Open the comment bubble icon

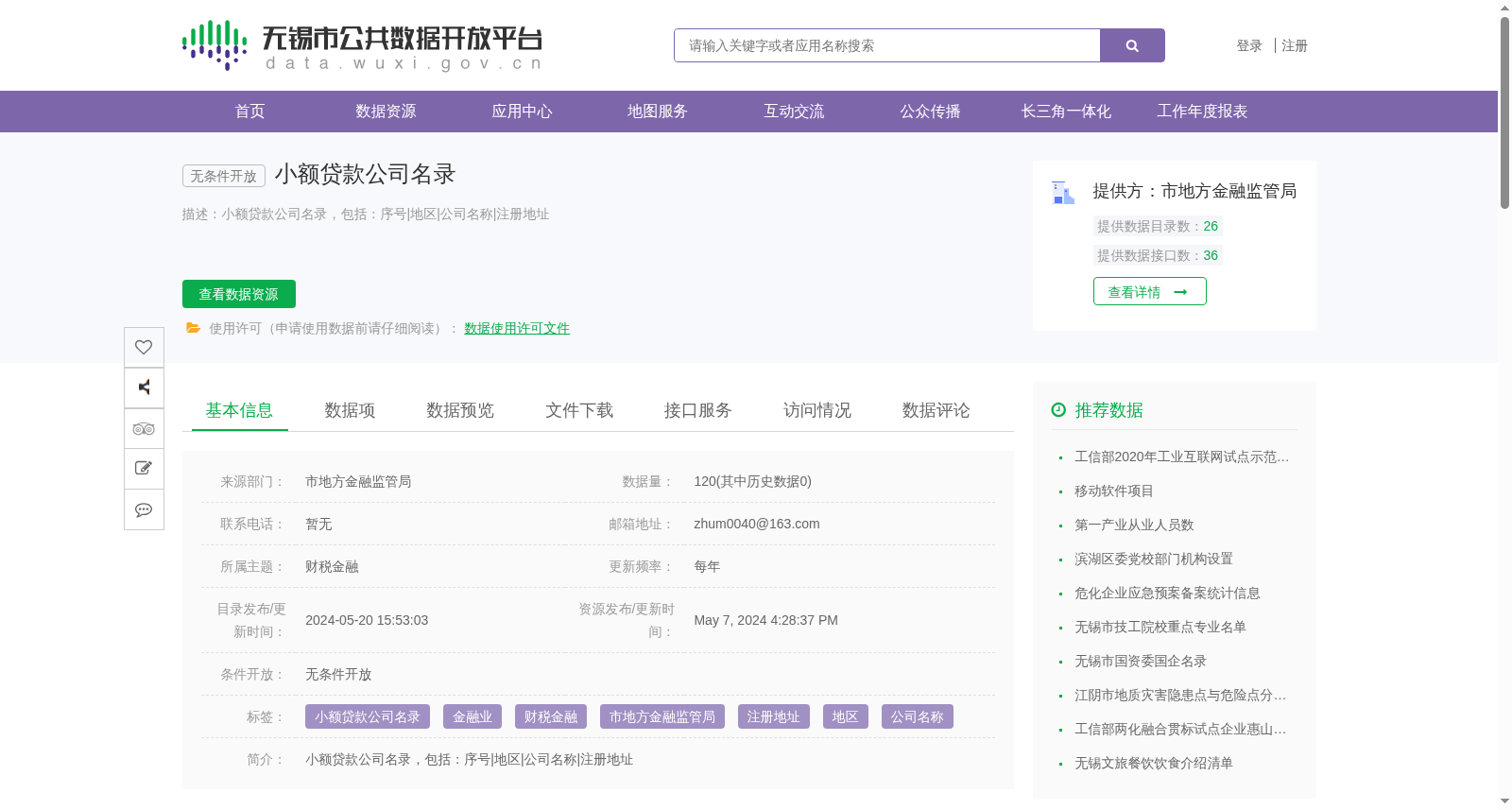click(144, 509)
